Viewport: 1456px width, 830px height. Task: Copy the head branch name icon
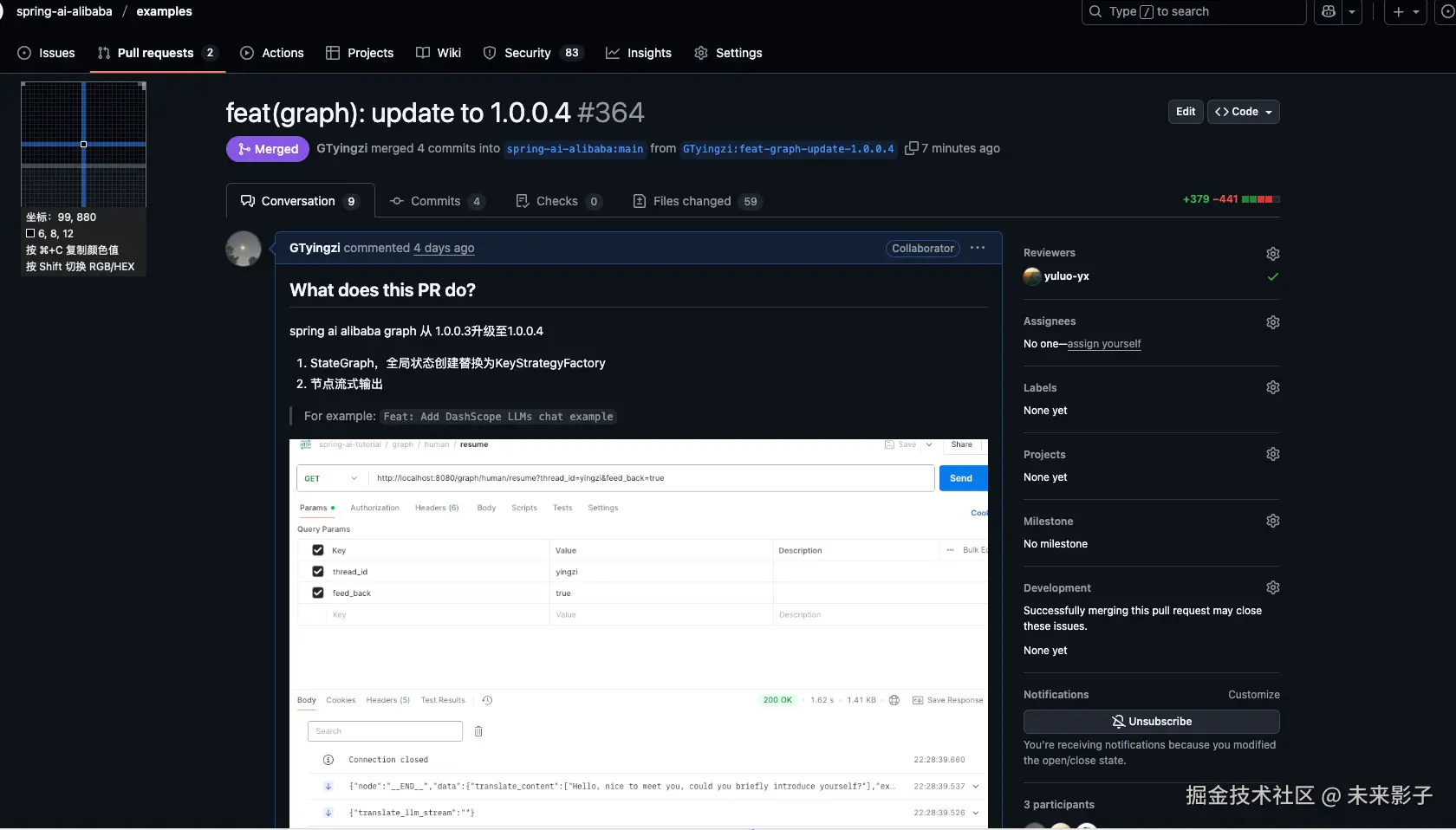click(x=911, y=148)
